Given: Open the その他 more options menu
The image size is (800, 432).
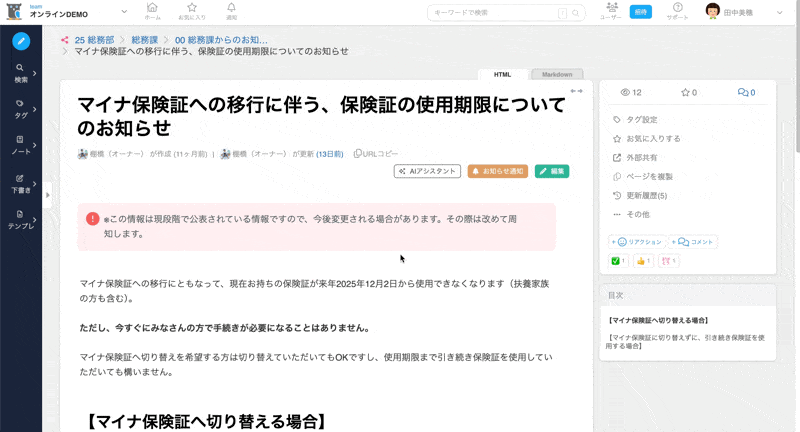Looking at the screenshot, I should coord(637,214).
